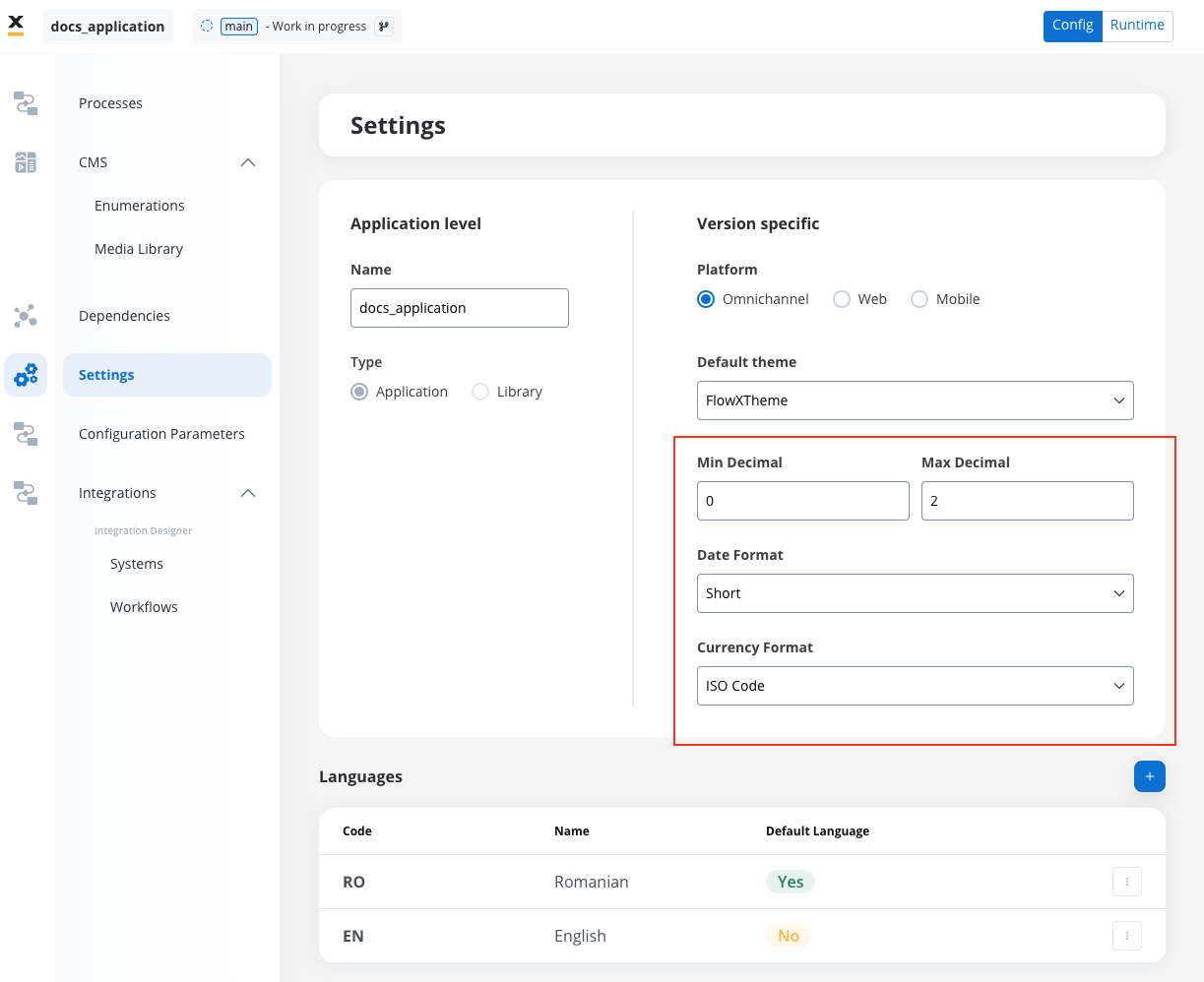Open the Date Format dropdown
Viewport: 1204px width, 982px height.
coord(916,593)
